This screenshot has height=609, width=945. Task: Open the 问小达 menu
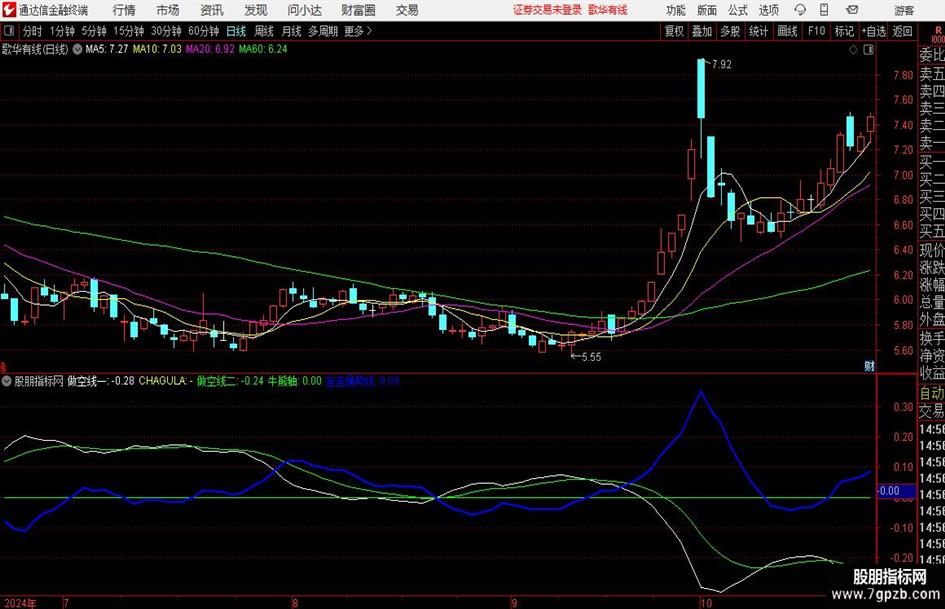pos(304,10)
